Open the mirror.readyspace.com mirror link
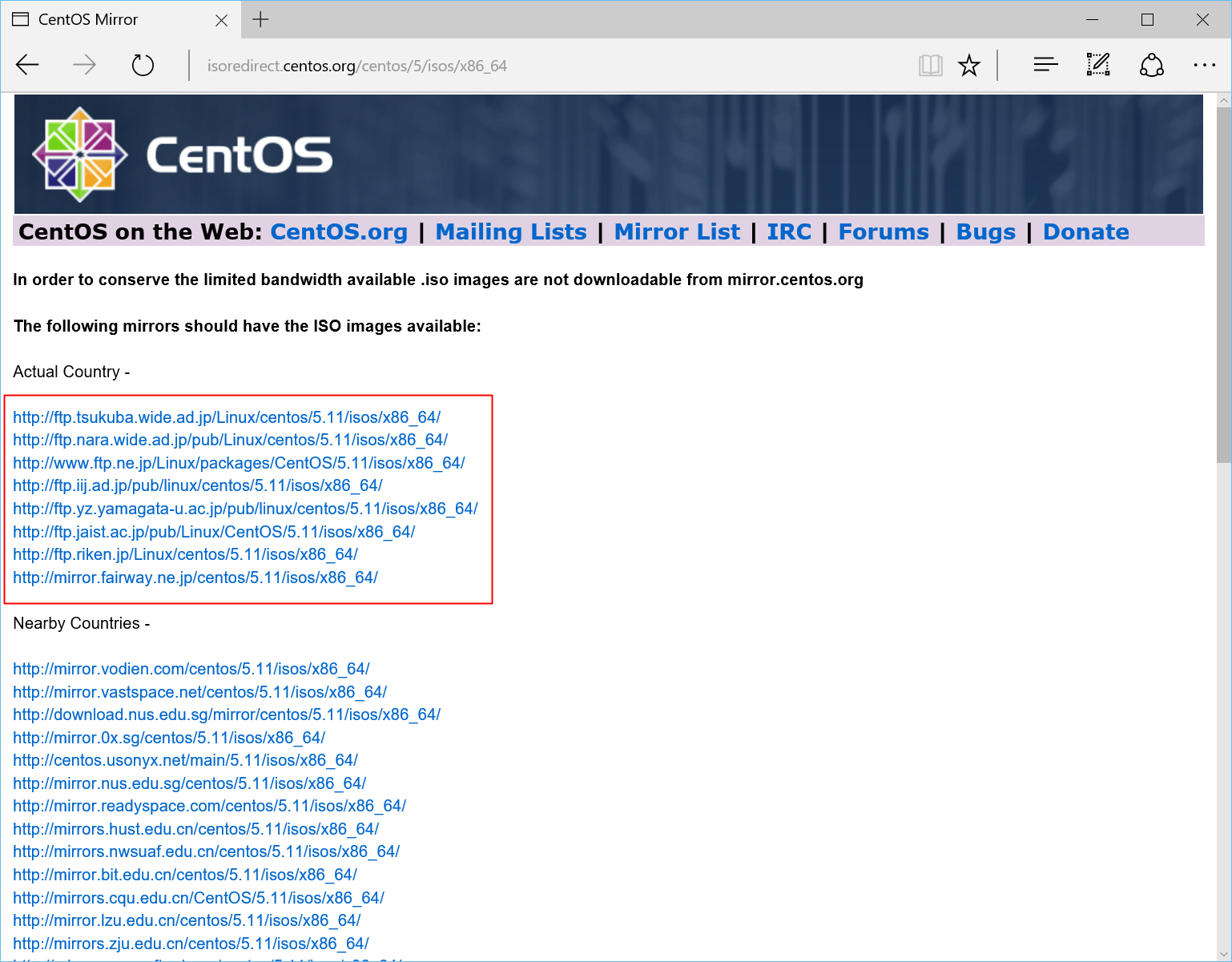The width and height of the screenshot is (1232, 962). [x=210, y=806]
